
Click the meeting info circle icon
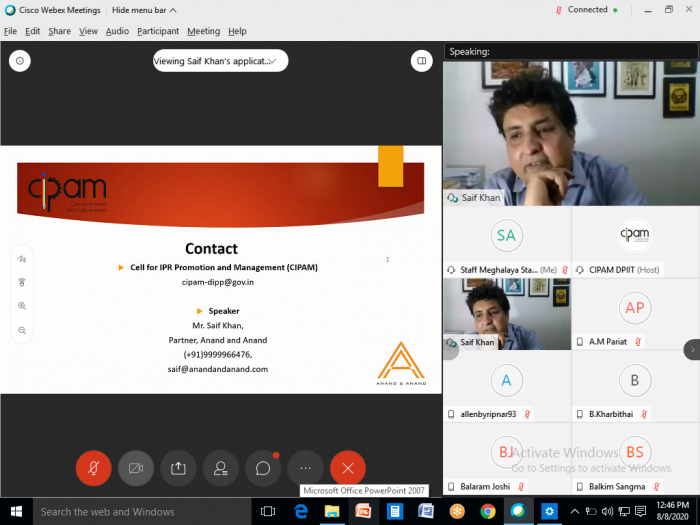click(x=20, y=61)
